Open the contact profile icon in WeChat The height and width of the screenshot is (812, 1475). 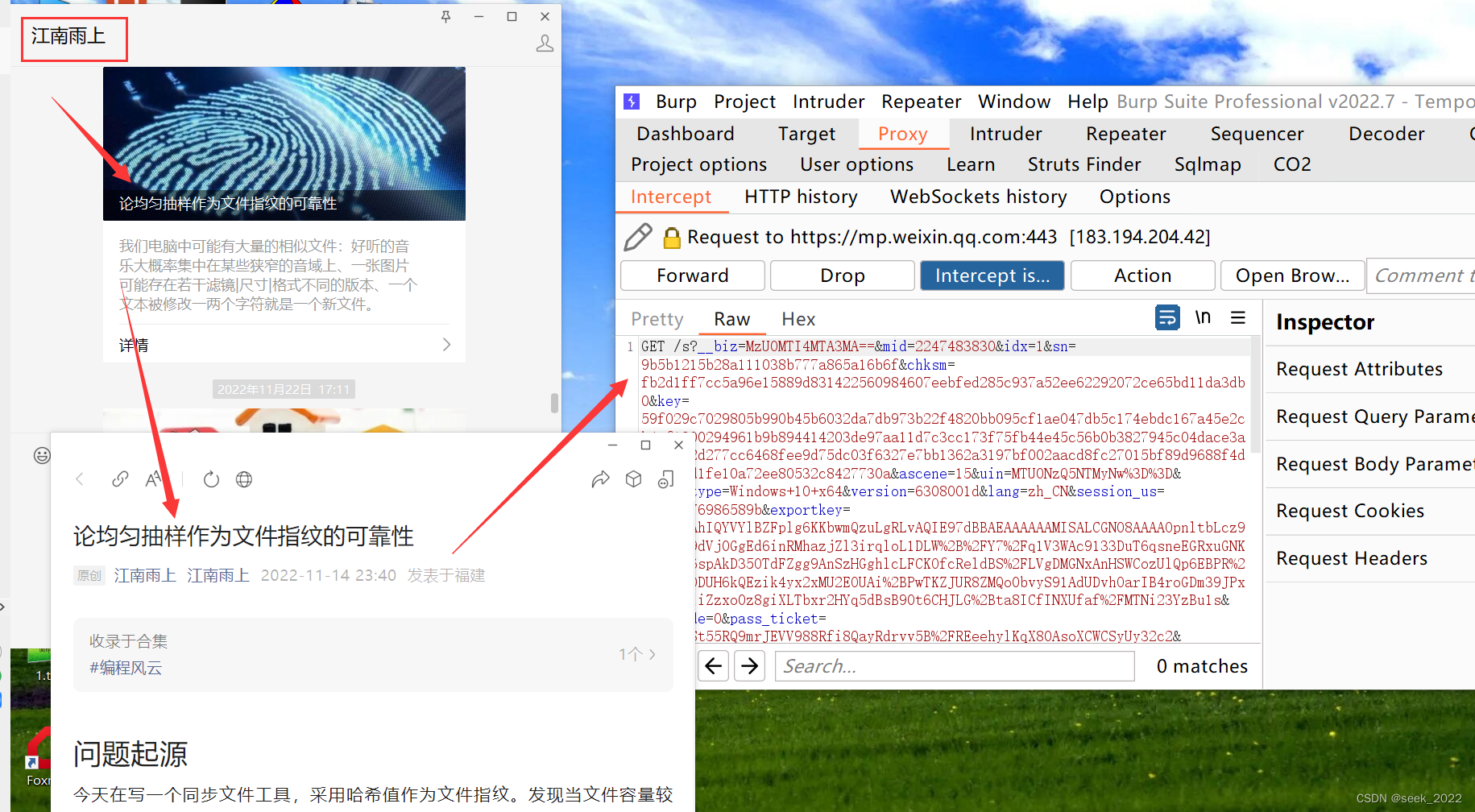pos(545,43)
